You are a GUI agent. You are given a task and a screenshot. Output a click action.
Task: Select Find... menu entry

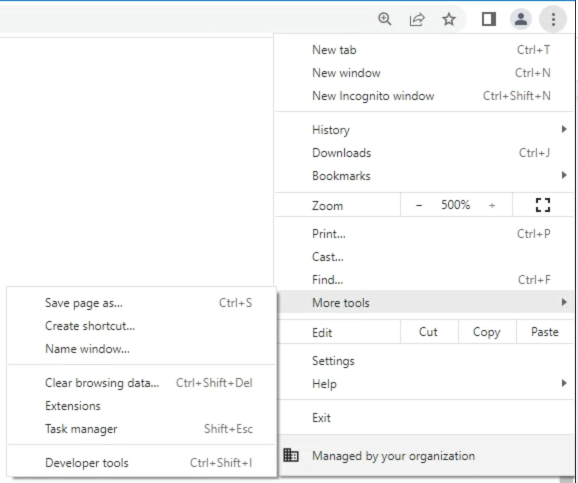point(424,279)
